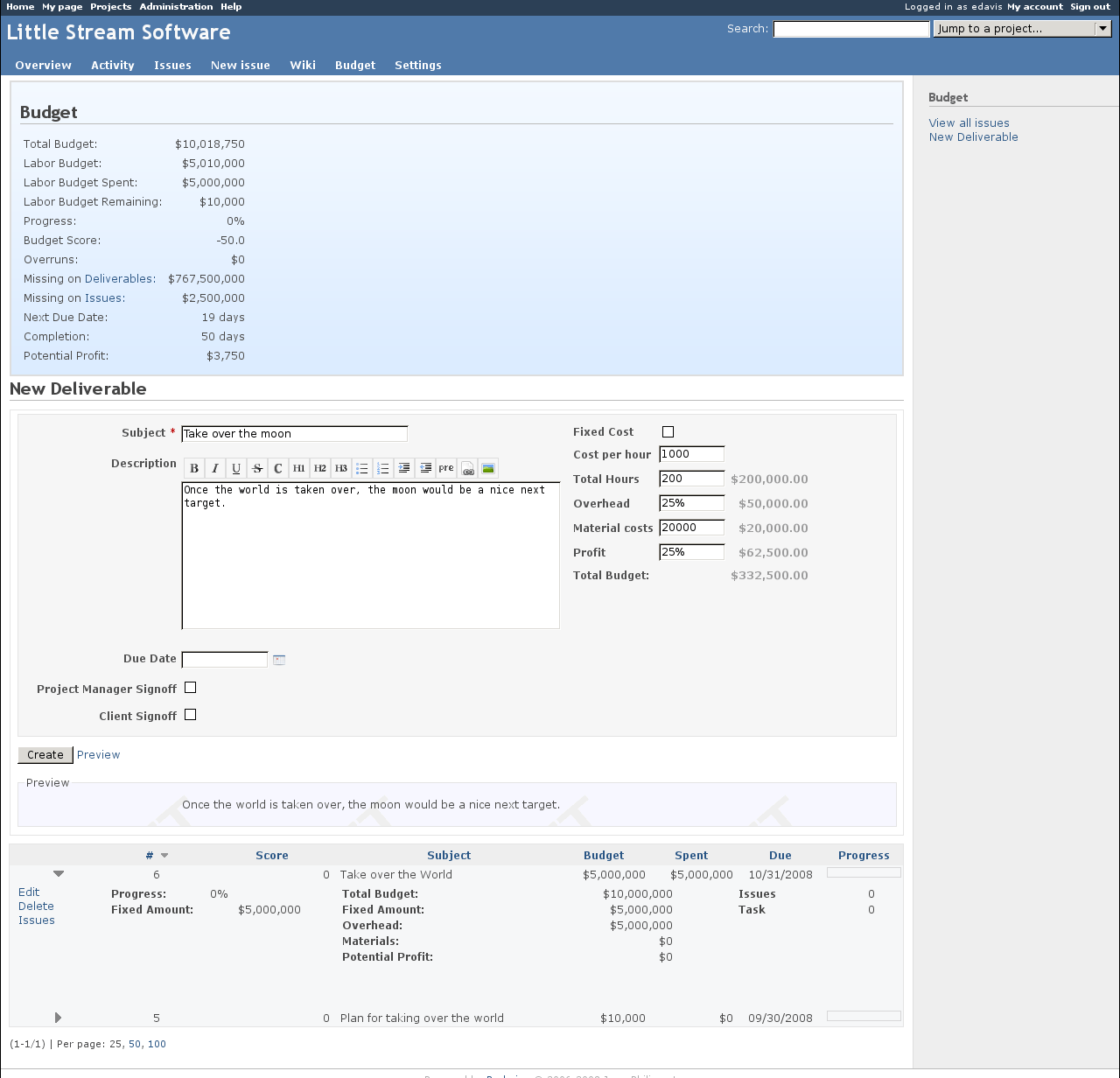The height and width of the screenshot is (1078, 1120).
Task: Click the progress bar for Plan for taking over the world
Action: (x=864, y=1016)
